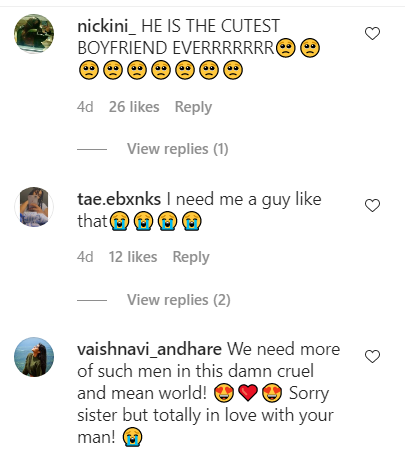This screenshot has height=465, width=405.
Task: Like tae.ebxnks's comment with heart icon
Action: [372, 205]
